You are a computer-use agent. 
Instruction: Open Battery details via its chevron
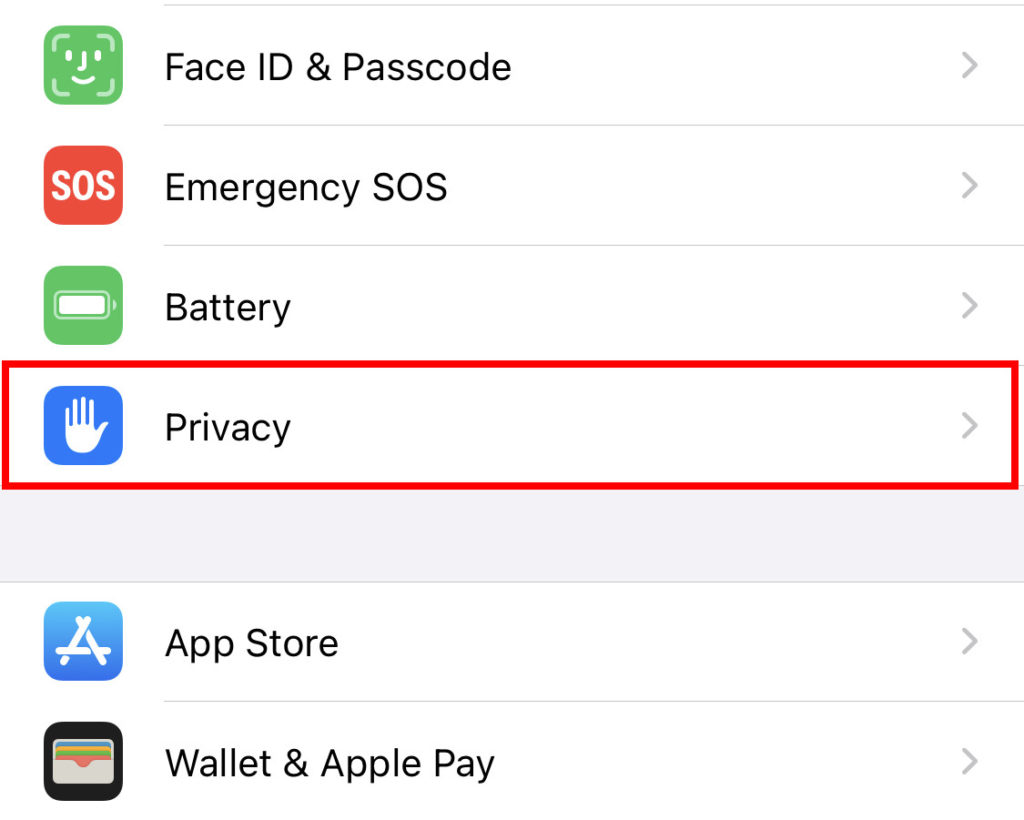point(969,306)
